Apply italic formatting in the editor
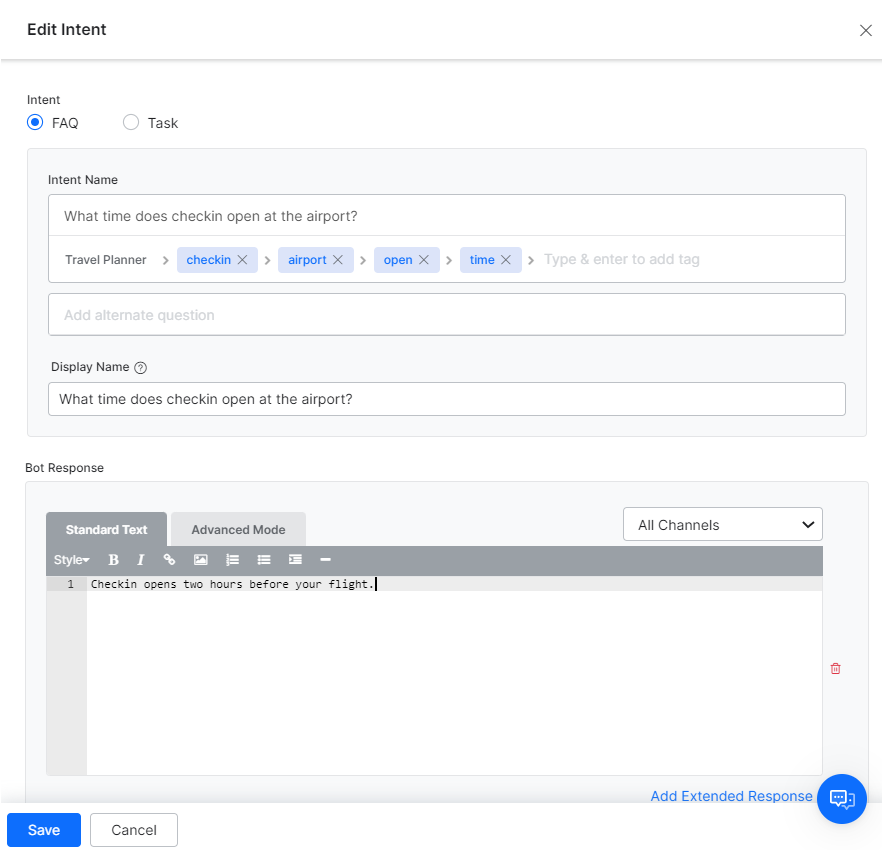883x851 pixels. (x=140, y=560)
